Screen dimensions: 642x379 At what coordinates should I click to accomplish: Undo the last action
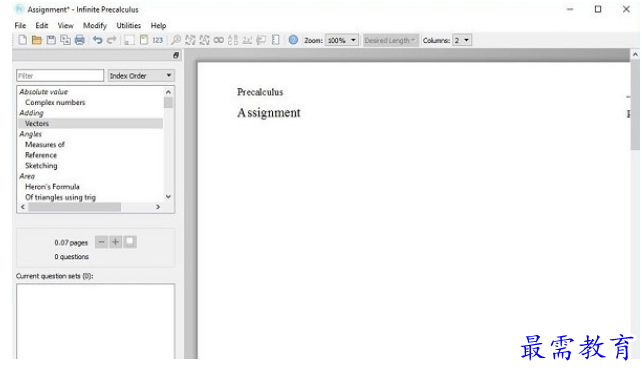tap(97, 40)
